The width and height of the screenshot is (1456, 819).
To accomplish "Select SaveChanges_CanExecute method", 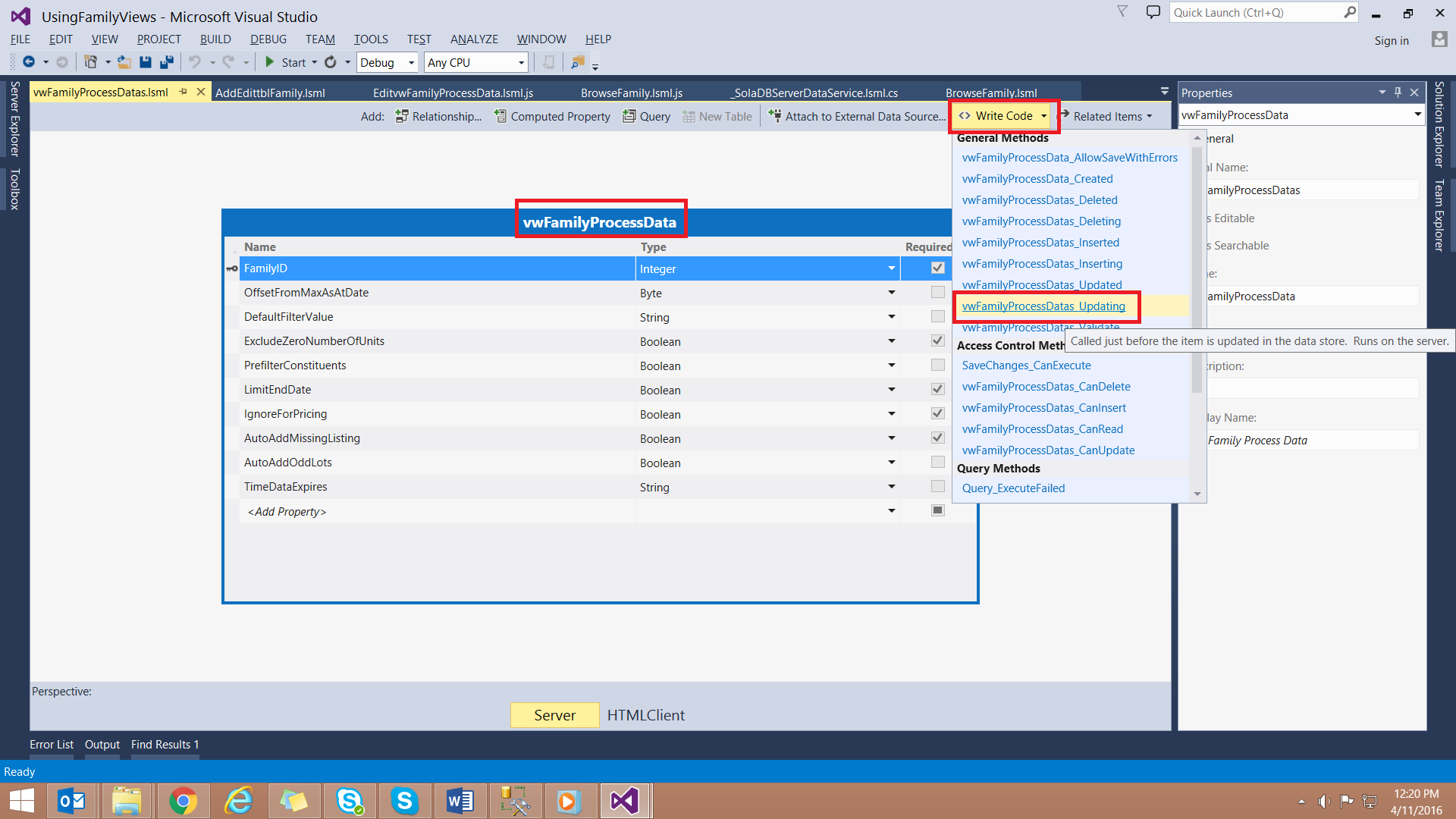I will pyautogui.click(x=1026, y=366).
